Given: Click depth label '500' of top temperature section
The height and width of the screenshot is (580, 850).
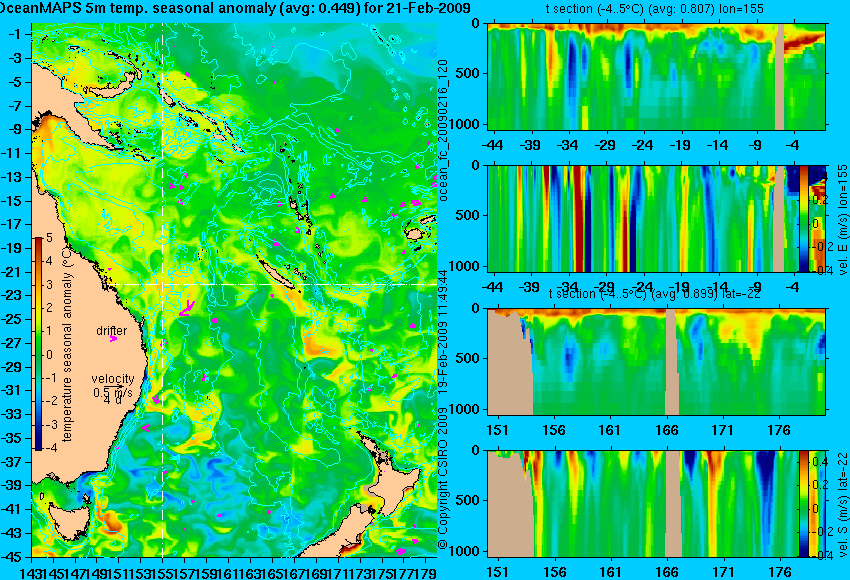Looking at the screenshot, I should coord(467,74).
